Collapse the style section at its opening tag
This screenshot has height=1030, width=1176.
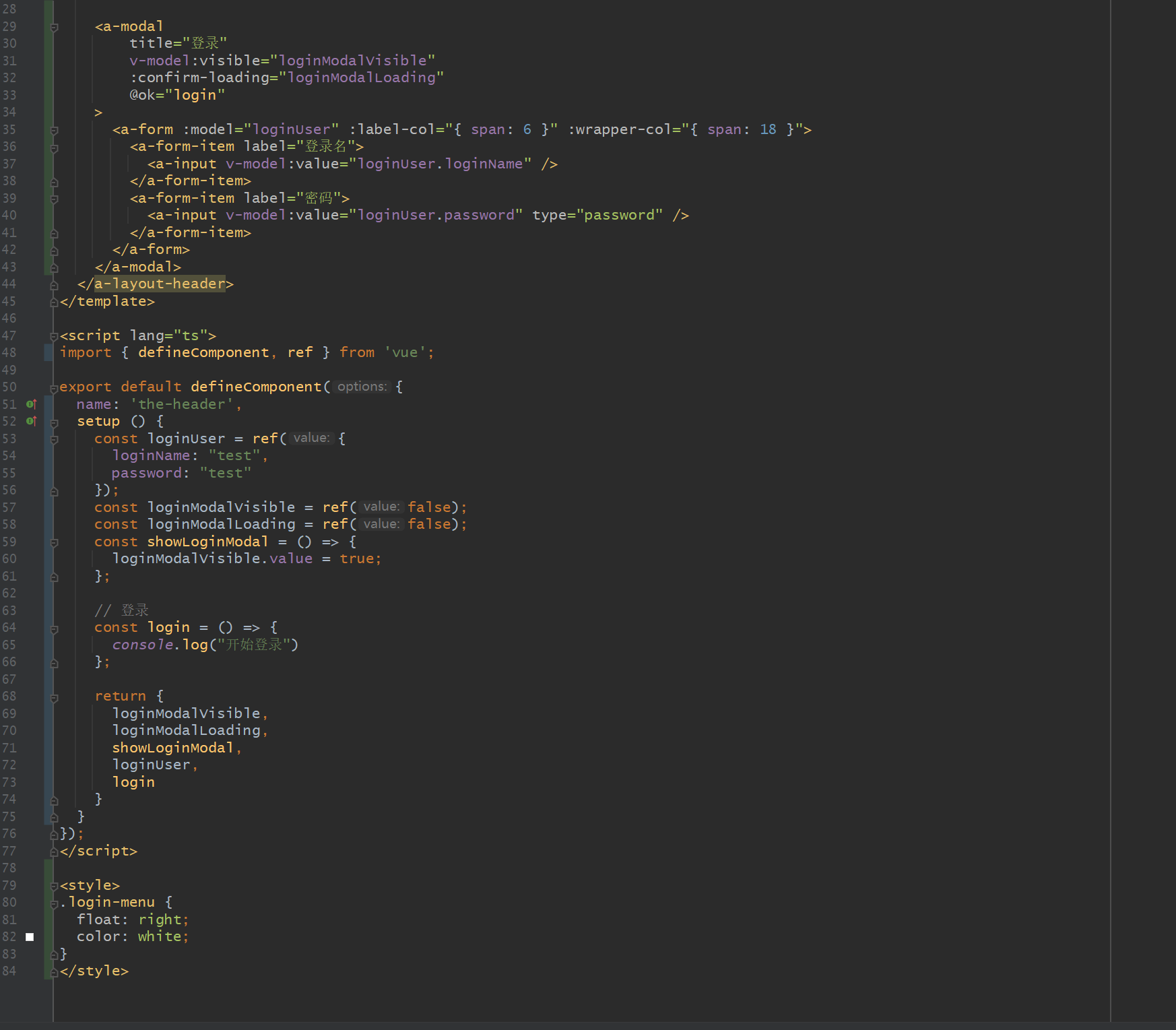[55, 886]
